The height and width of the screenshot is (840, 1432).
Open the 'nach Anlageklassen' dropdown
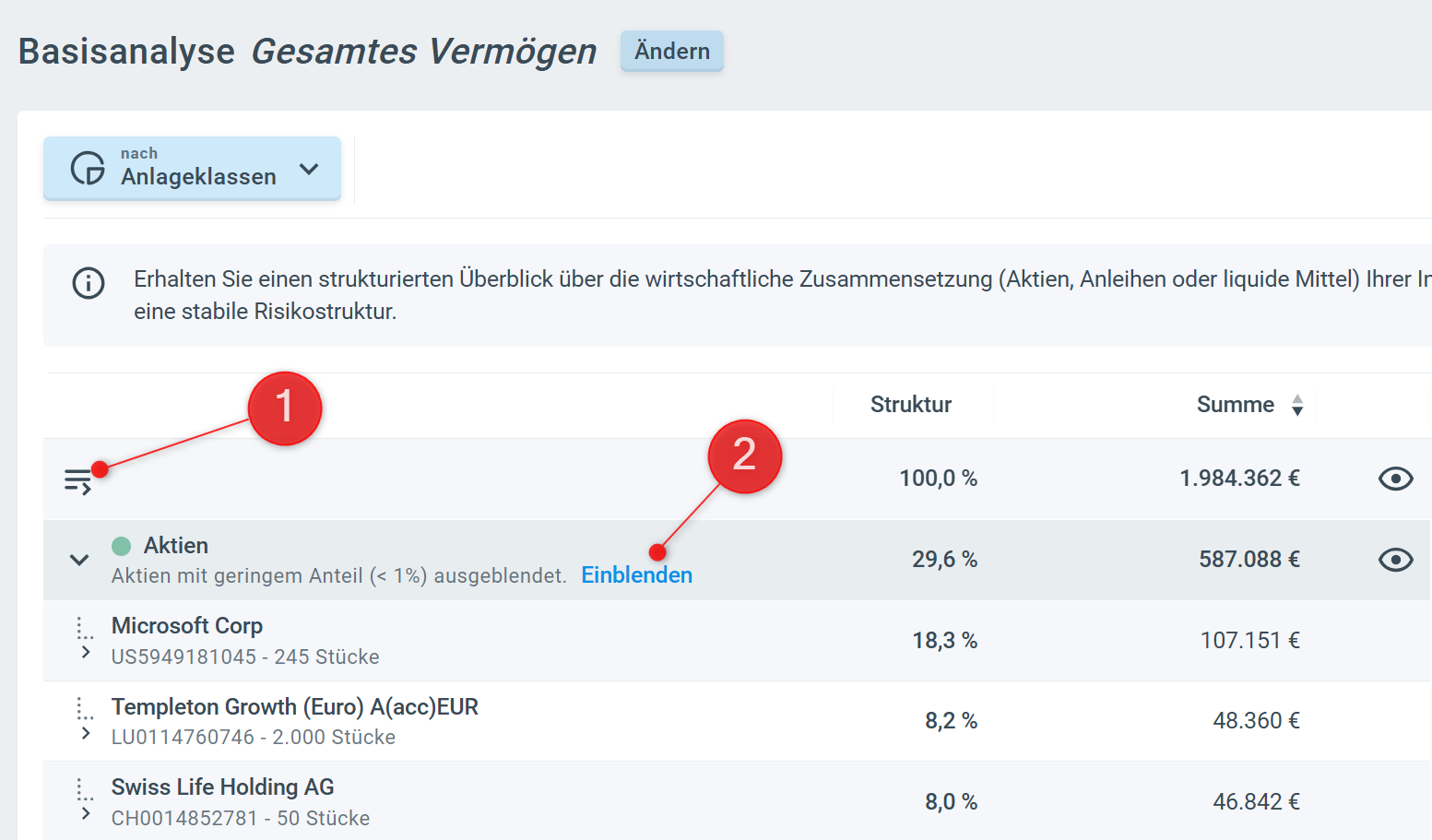click(192, 168)
